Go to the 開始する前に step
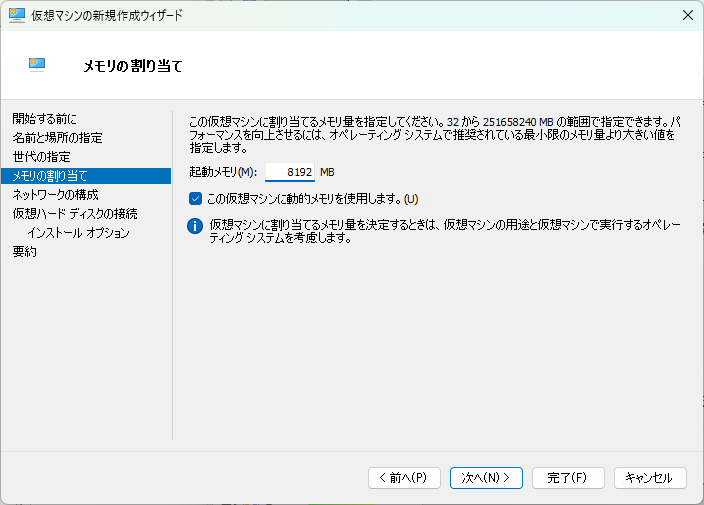The image size is (704, 505). click(44, 119)
